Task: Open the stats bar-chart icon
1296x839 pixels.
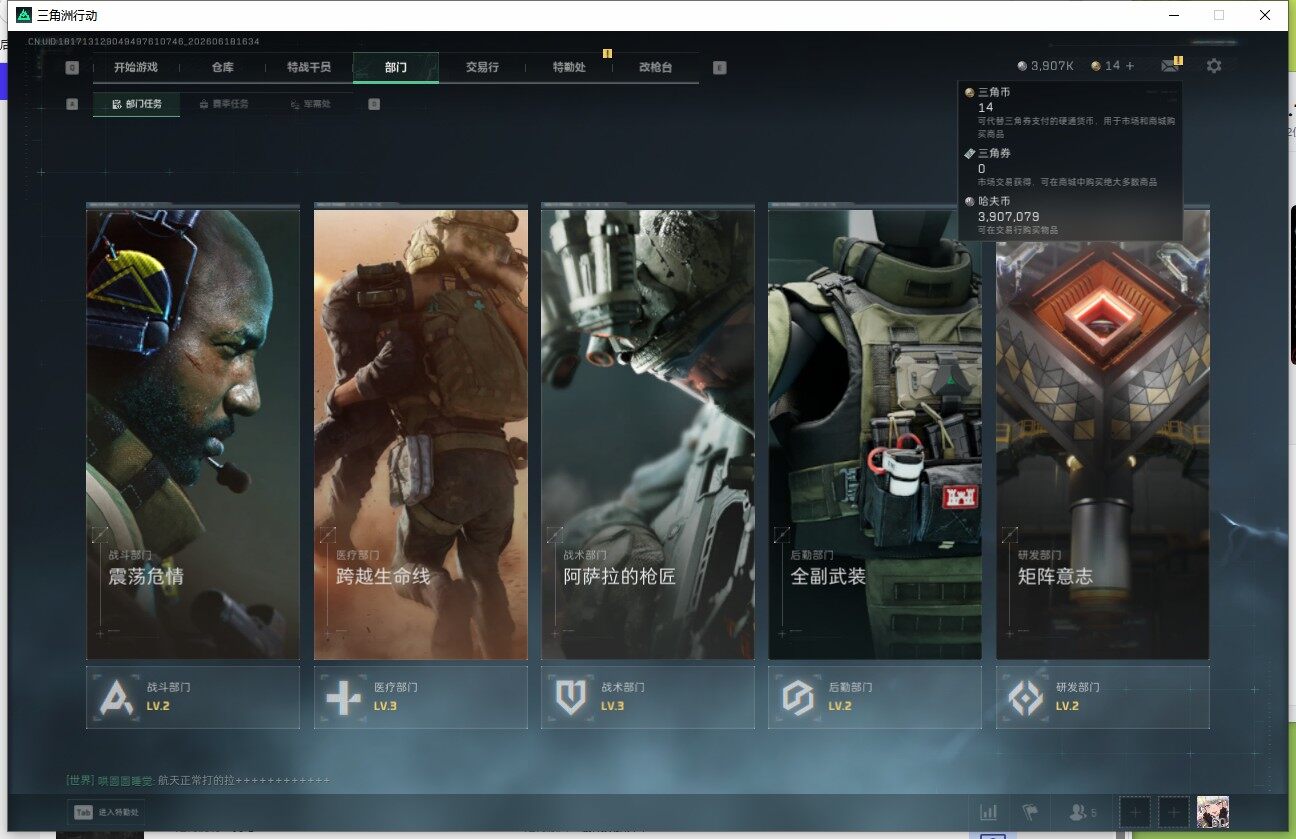Action: pos(989,813)
